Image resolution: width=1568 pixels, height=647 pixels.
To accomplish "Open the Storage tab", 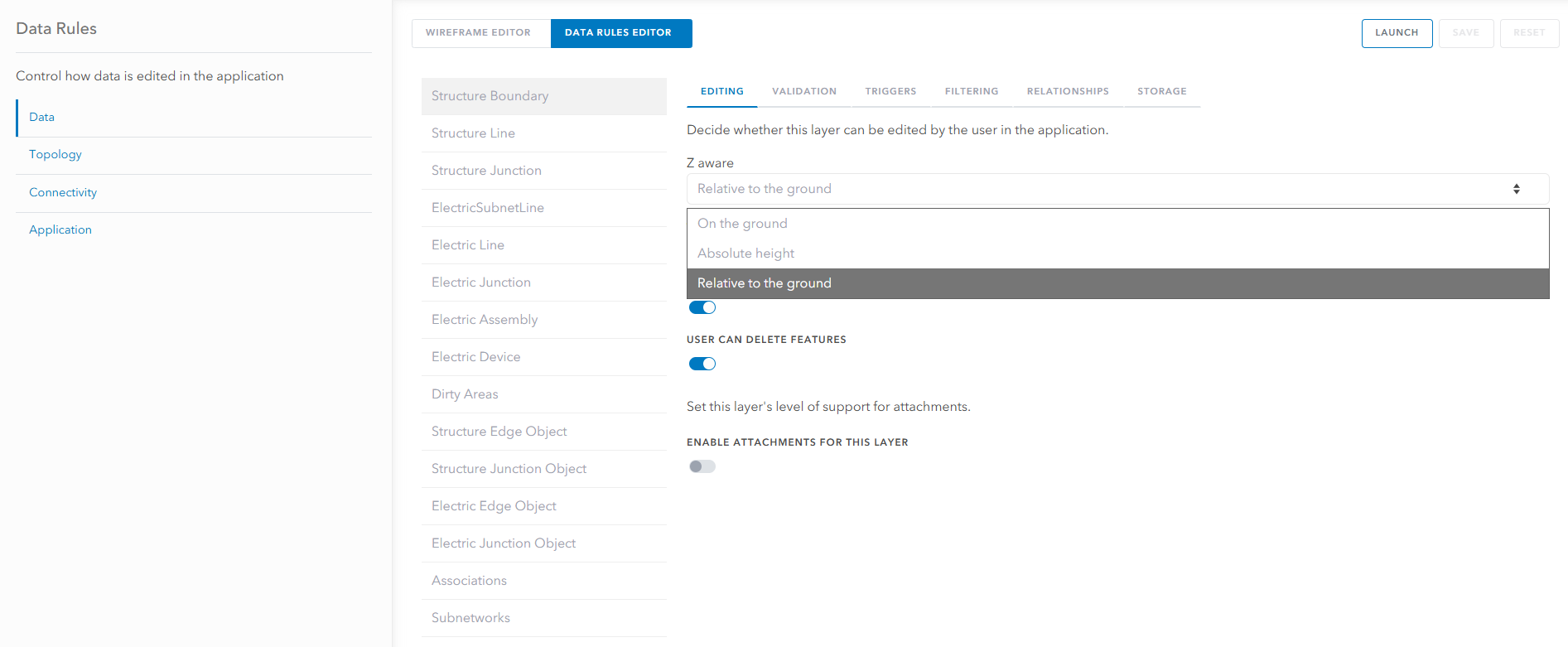I will [x=1161, y=91].
